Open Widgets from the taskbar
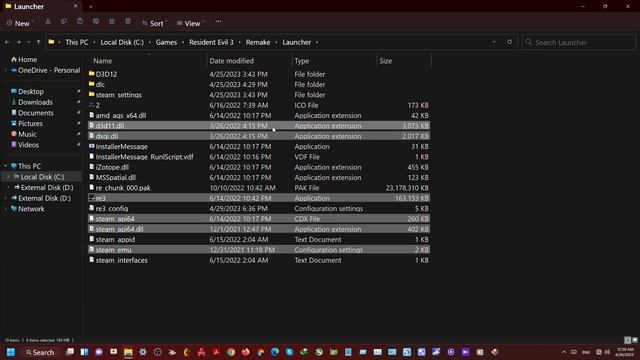The image size is (640, 360). pyautogui.click(x=84, y=352)
